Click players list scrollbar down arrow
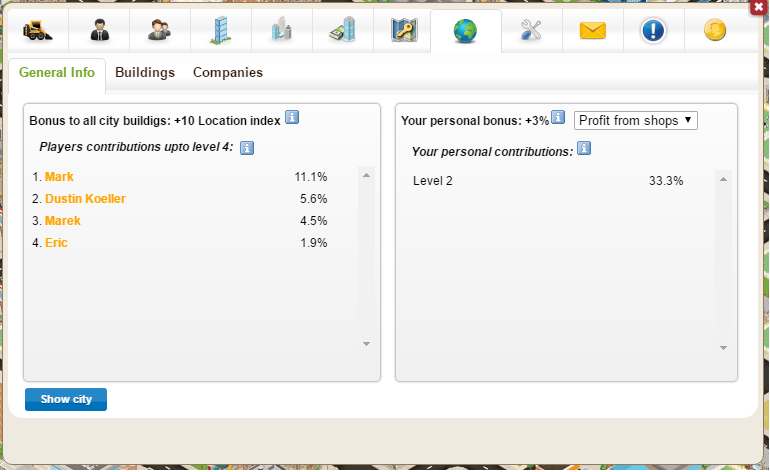The height and width of the screenshot is (472, 770). [x=366, y=344]
